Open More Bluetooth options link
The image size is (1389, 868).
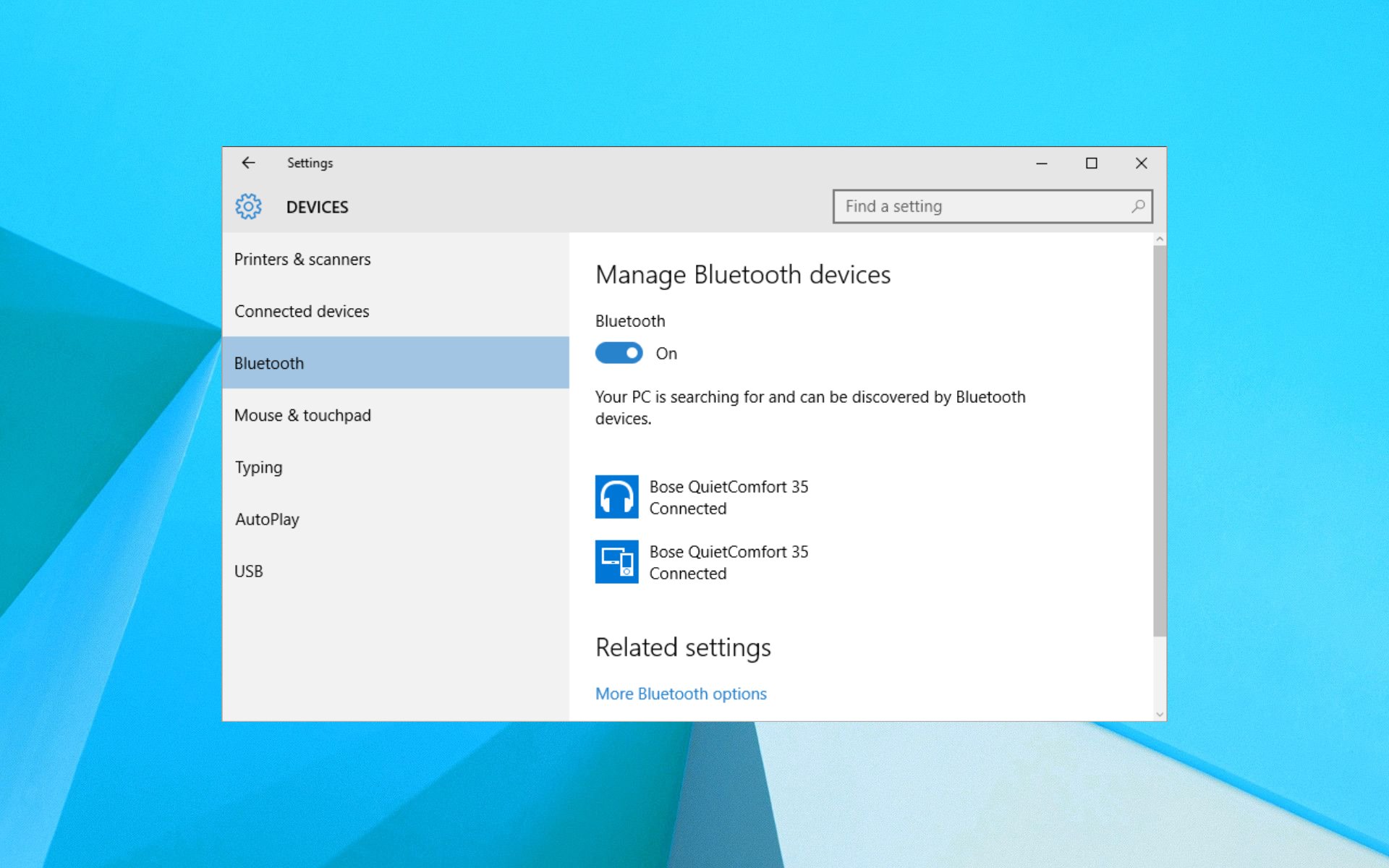(681, 694)
